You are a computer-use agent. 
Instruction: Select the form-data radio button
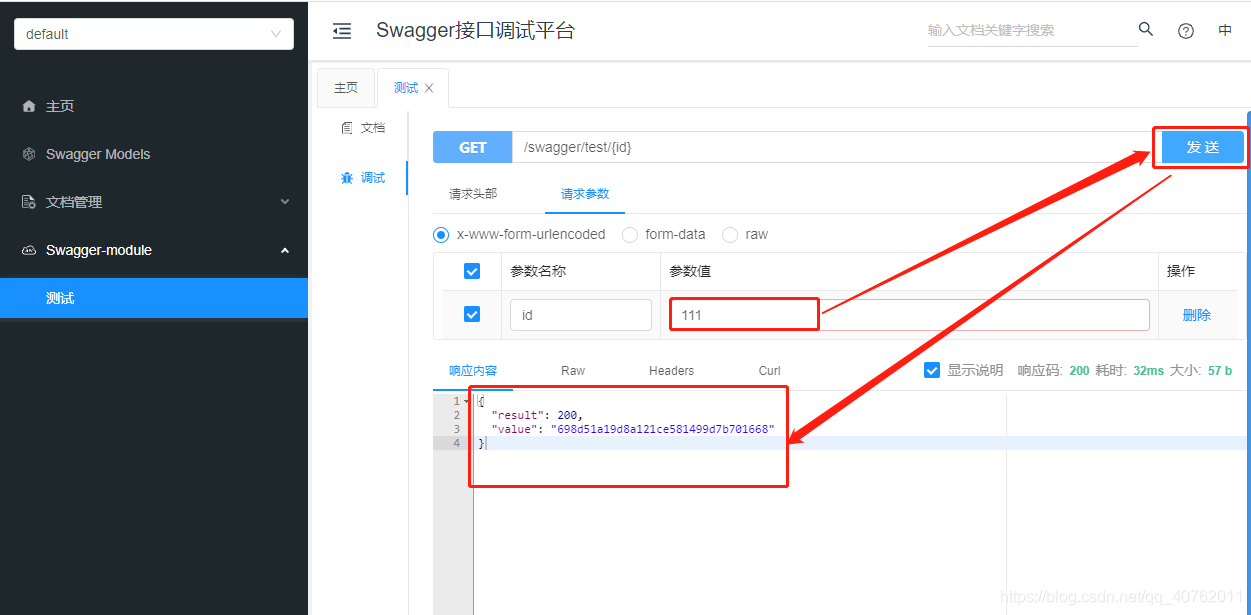point(630,234)
